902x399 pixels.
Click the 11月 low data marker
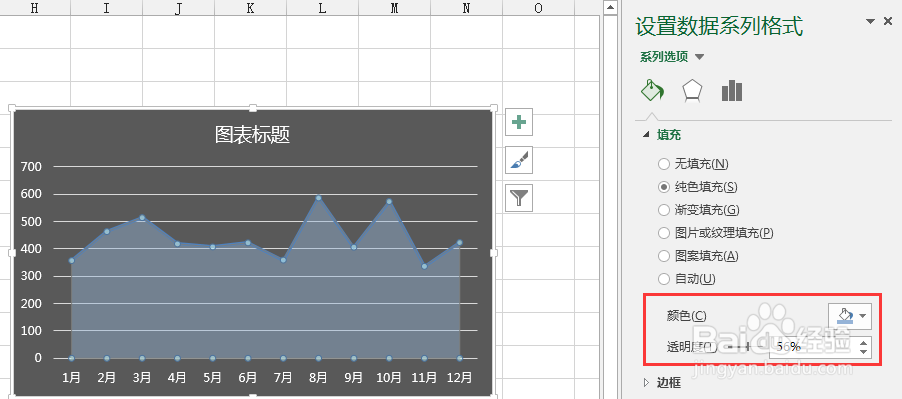(424, 266)
